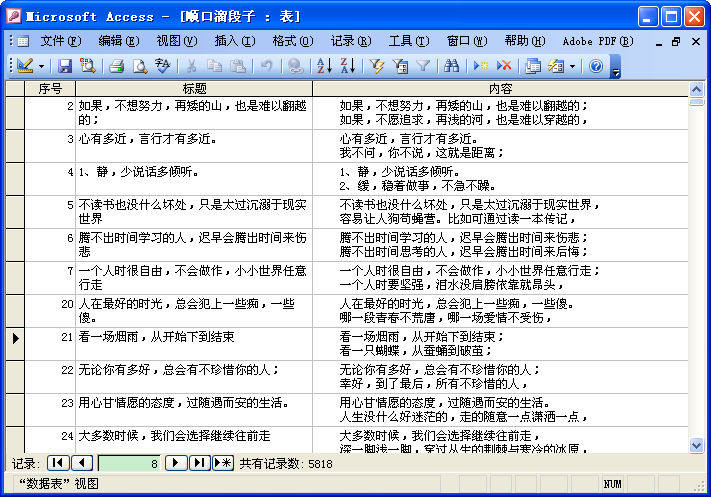Viewport: 711px width, 497px height.
Task: Open the New Object dropdown arrow
Action: click(572, 66)
